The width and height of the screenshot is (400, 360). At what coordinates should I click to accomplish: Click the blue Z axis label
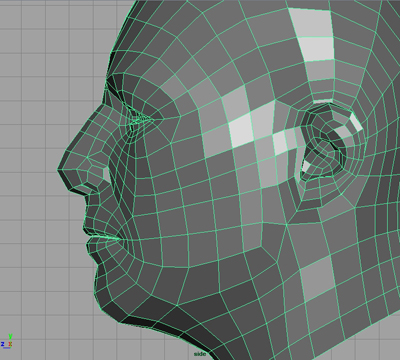pyautogui.click(x=3, y=344)
